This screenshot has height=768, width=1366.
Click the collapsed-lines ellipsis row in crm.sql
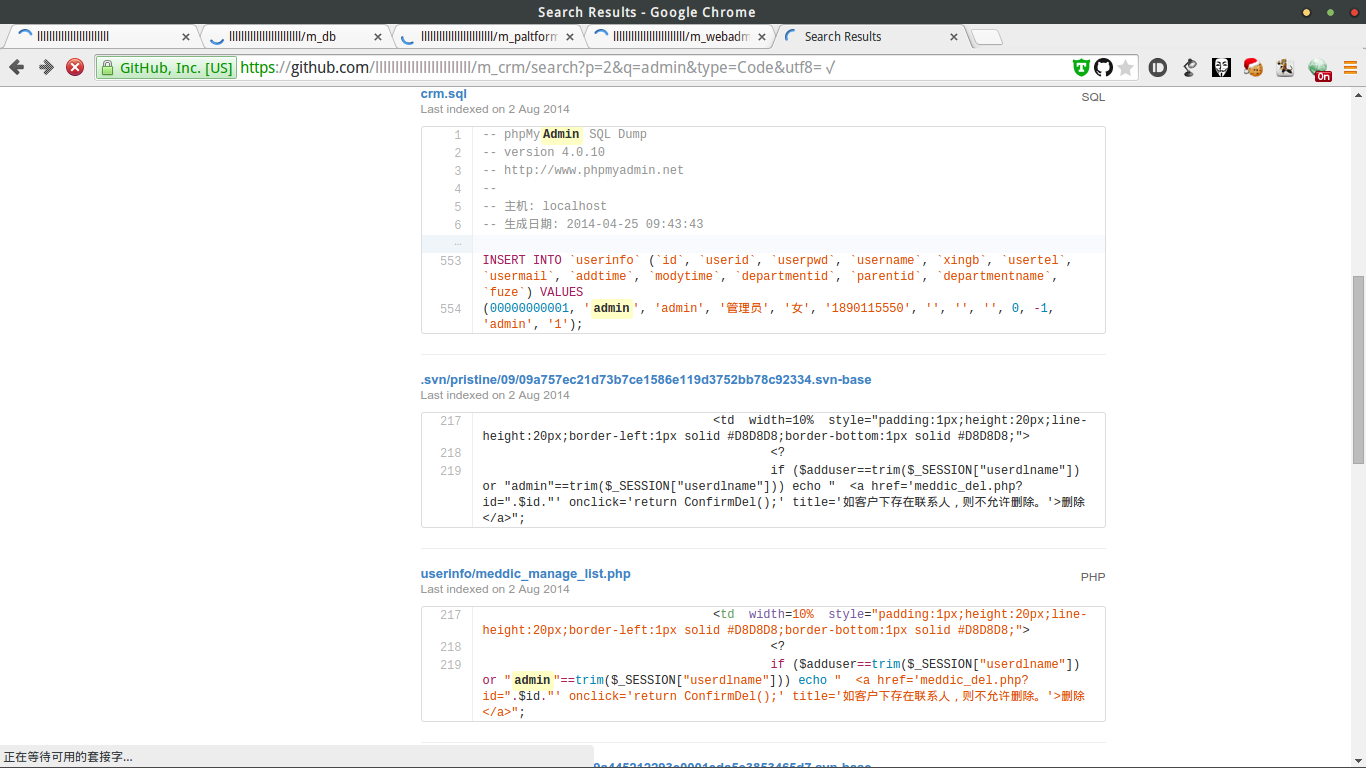(x=763, y=243)
